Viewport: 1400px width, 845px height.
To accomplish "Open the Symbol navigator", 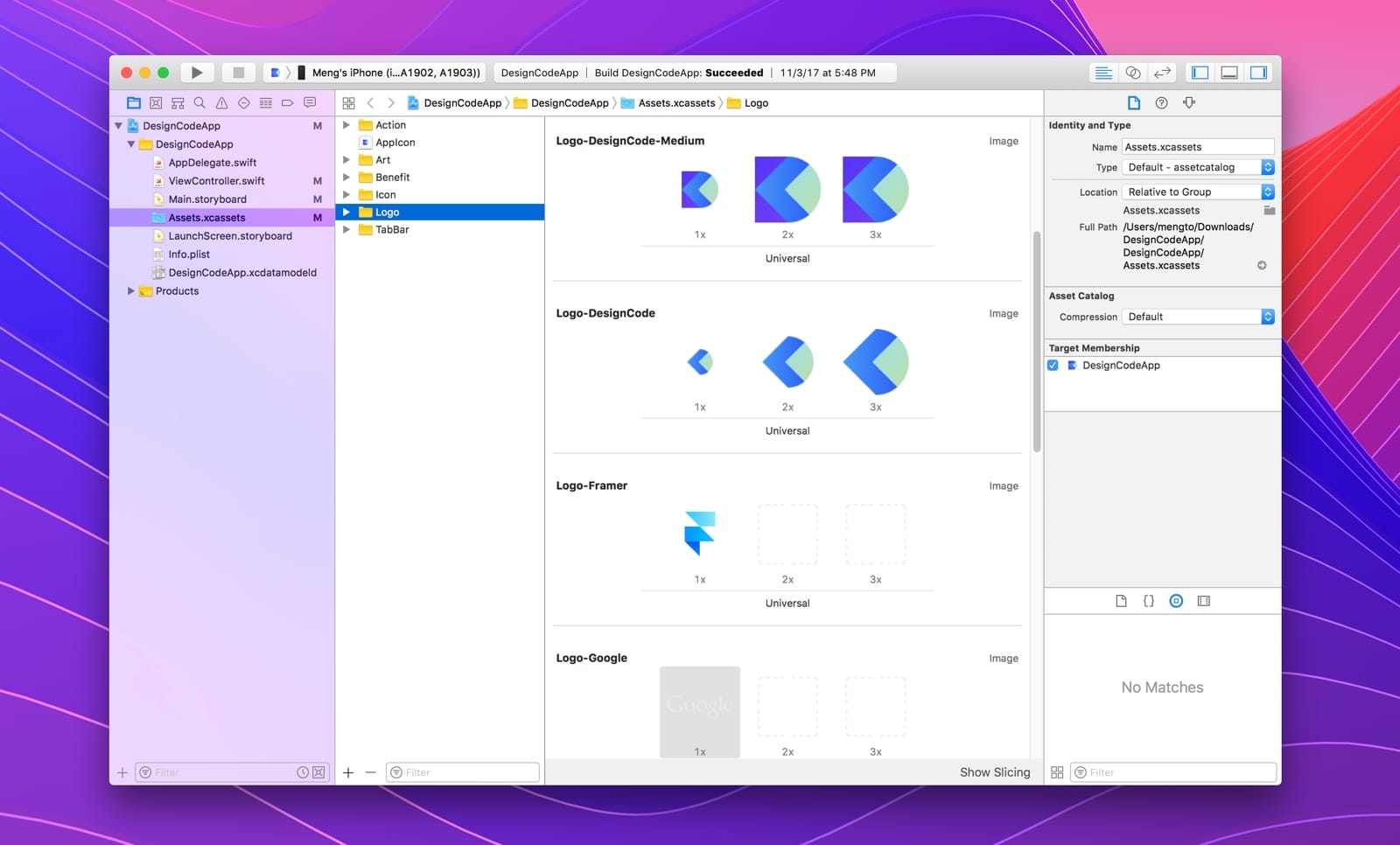I will (x=178, y=102).
